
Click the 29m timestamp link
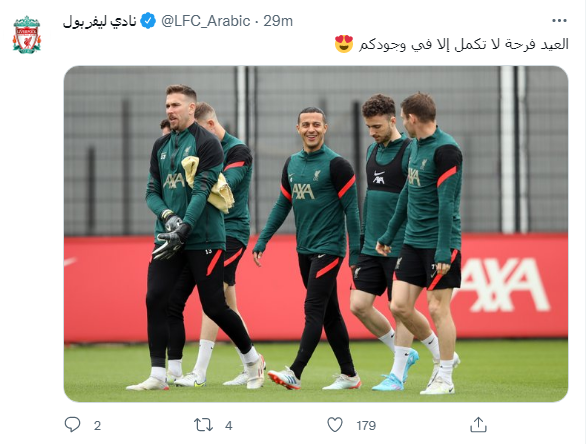coord(278,21)
